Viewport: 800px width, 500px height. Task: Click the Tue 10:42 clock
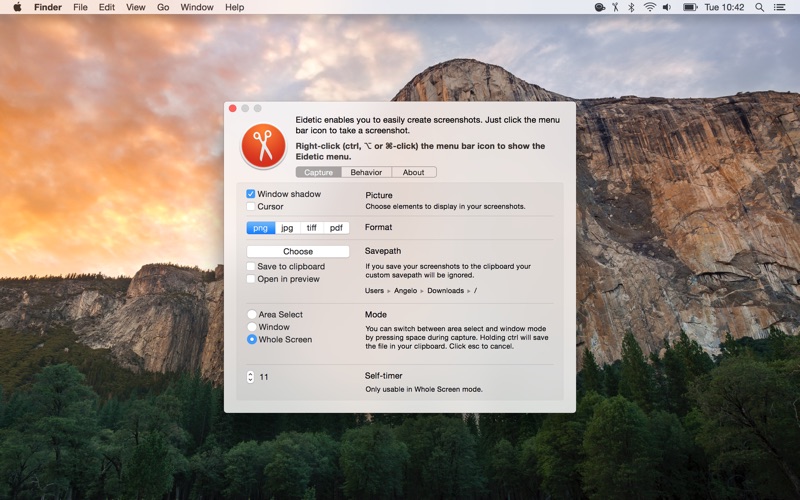pyautogui.click(x=724, y=7)
